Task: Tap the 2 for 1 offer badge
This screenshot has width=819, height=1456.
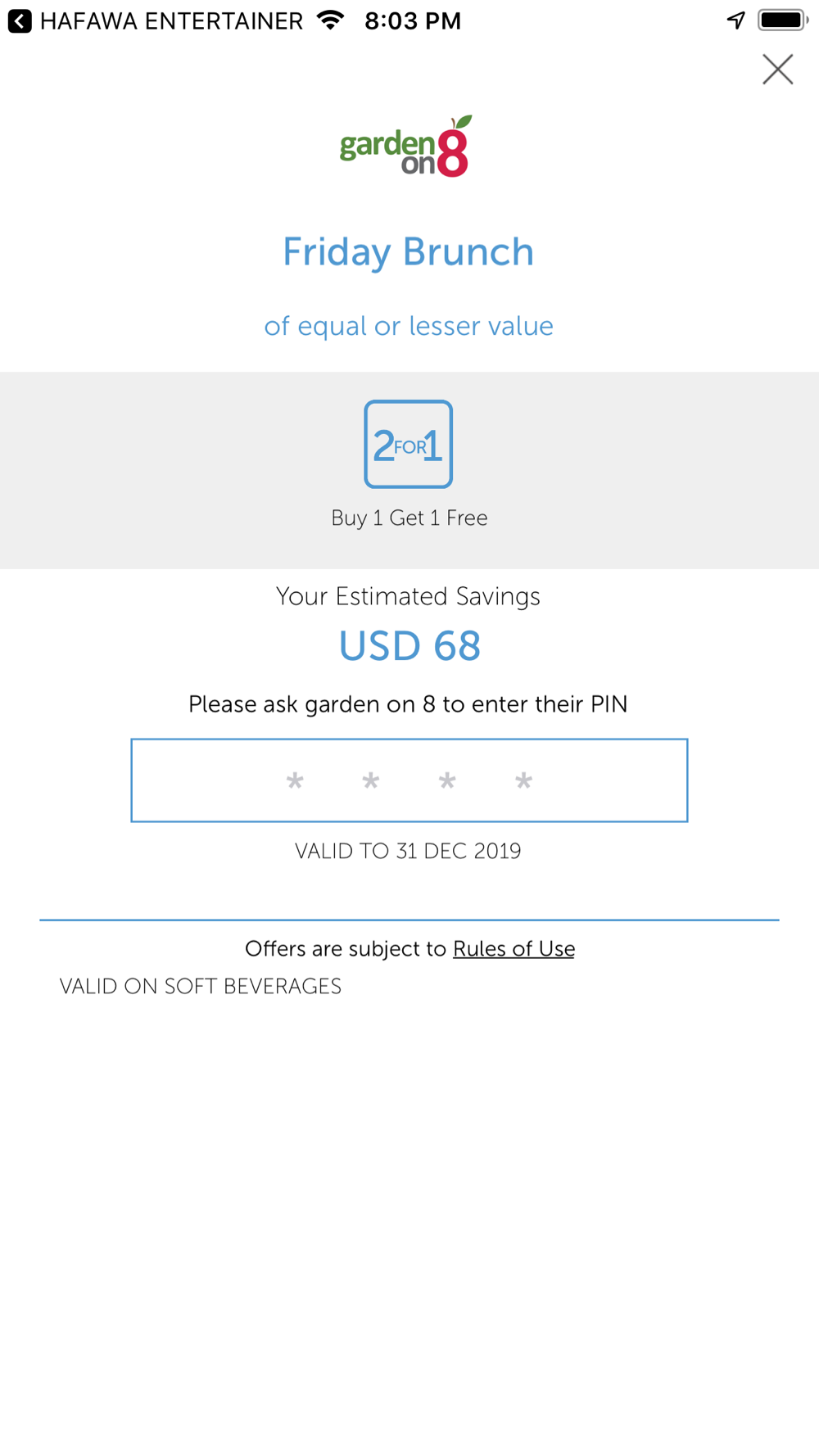Action: [409, 444]
